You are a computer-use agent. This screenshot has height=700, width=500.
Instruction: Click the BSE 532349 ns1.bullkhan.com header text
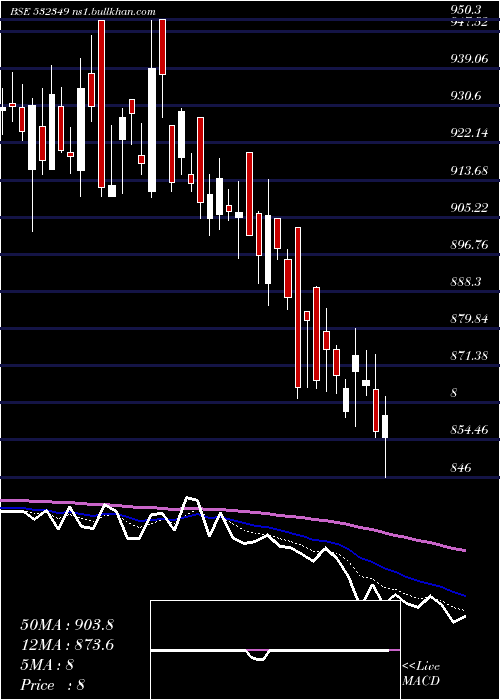[x=83, y=12]
